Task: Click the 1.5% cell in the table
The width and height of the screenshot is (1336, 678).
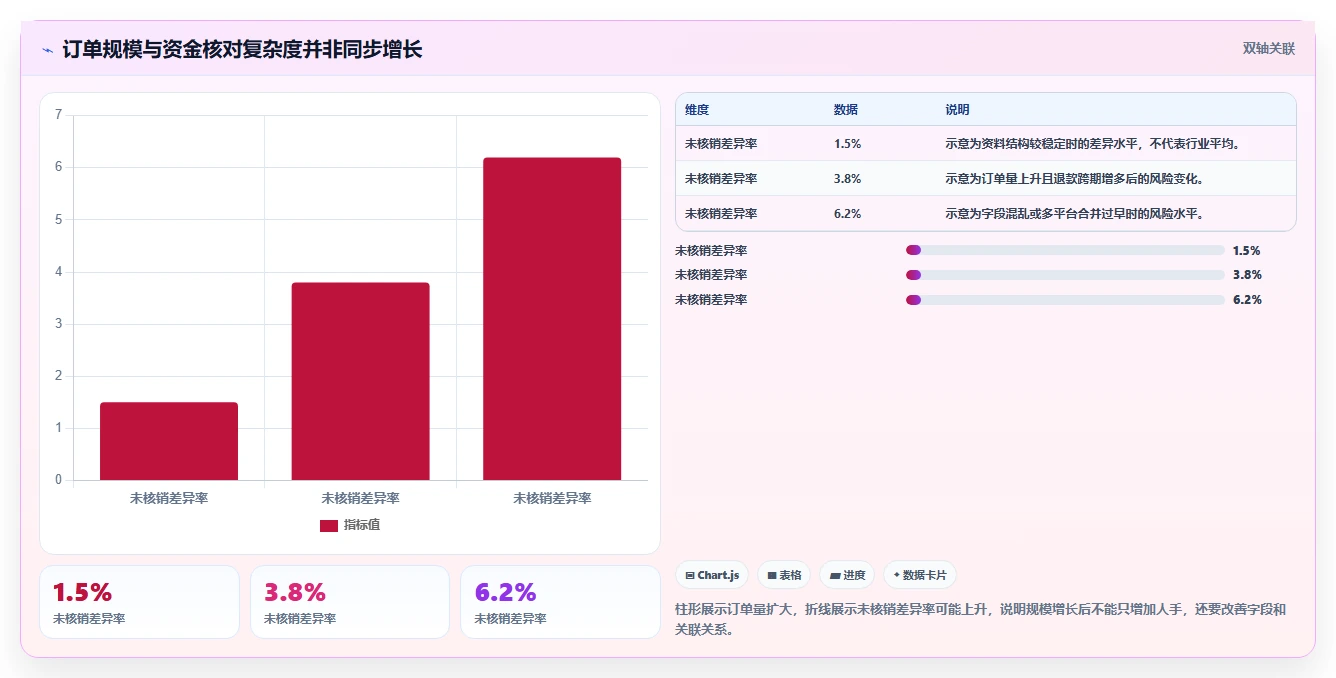Action: (x=848, y=144)
